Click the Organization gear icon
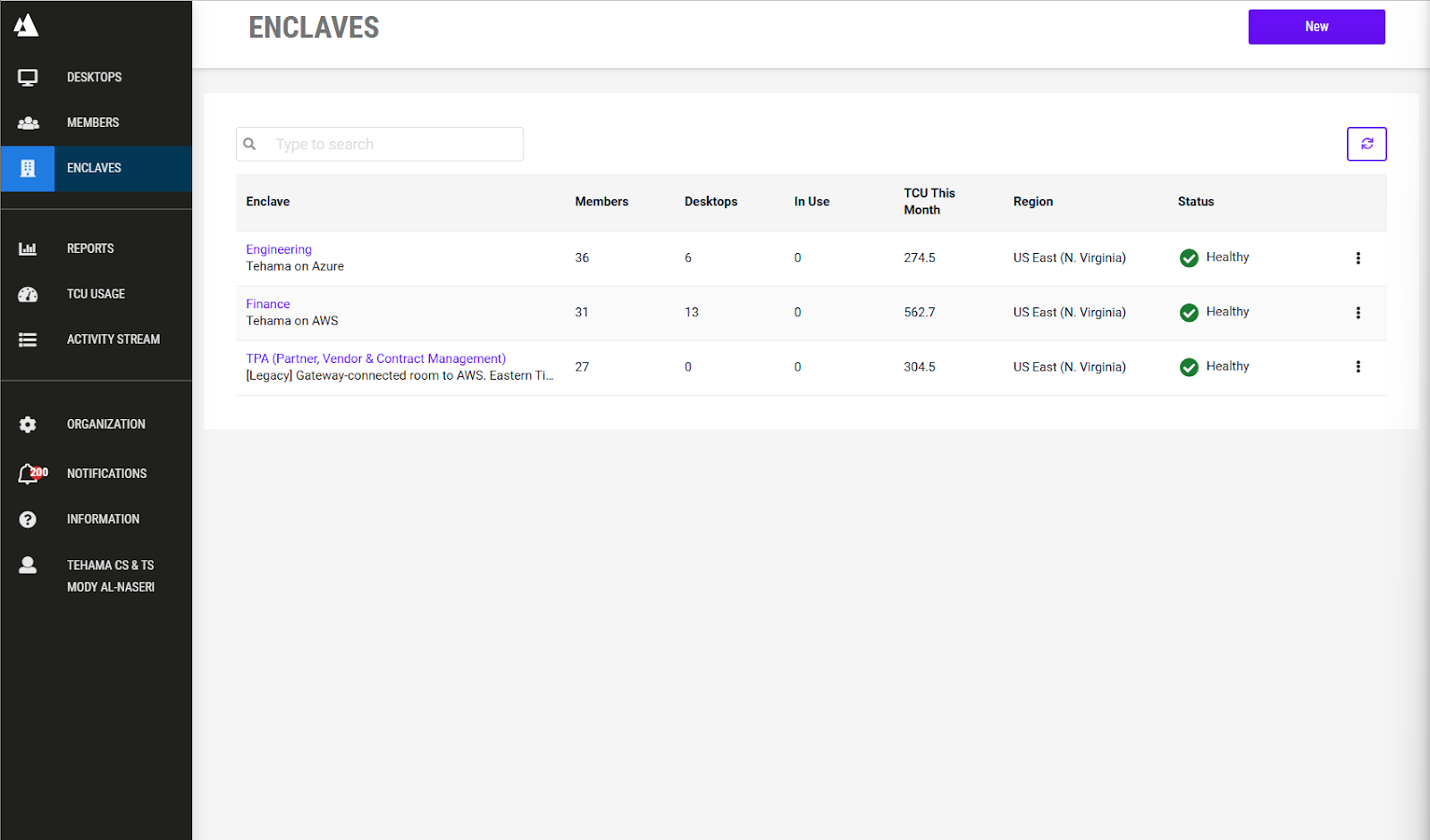This screenshot has height=840, width=1430. pos(28,425)
